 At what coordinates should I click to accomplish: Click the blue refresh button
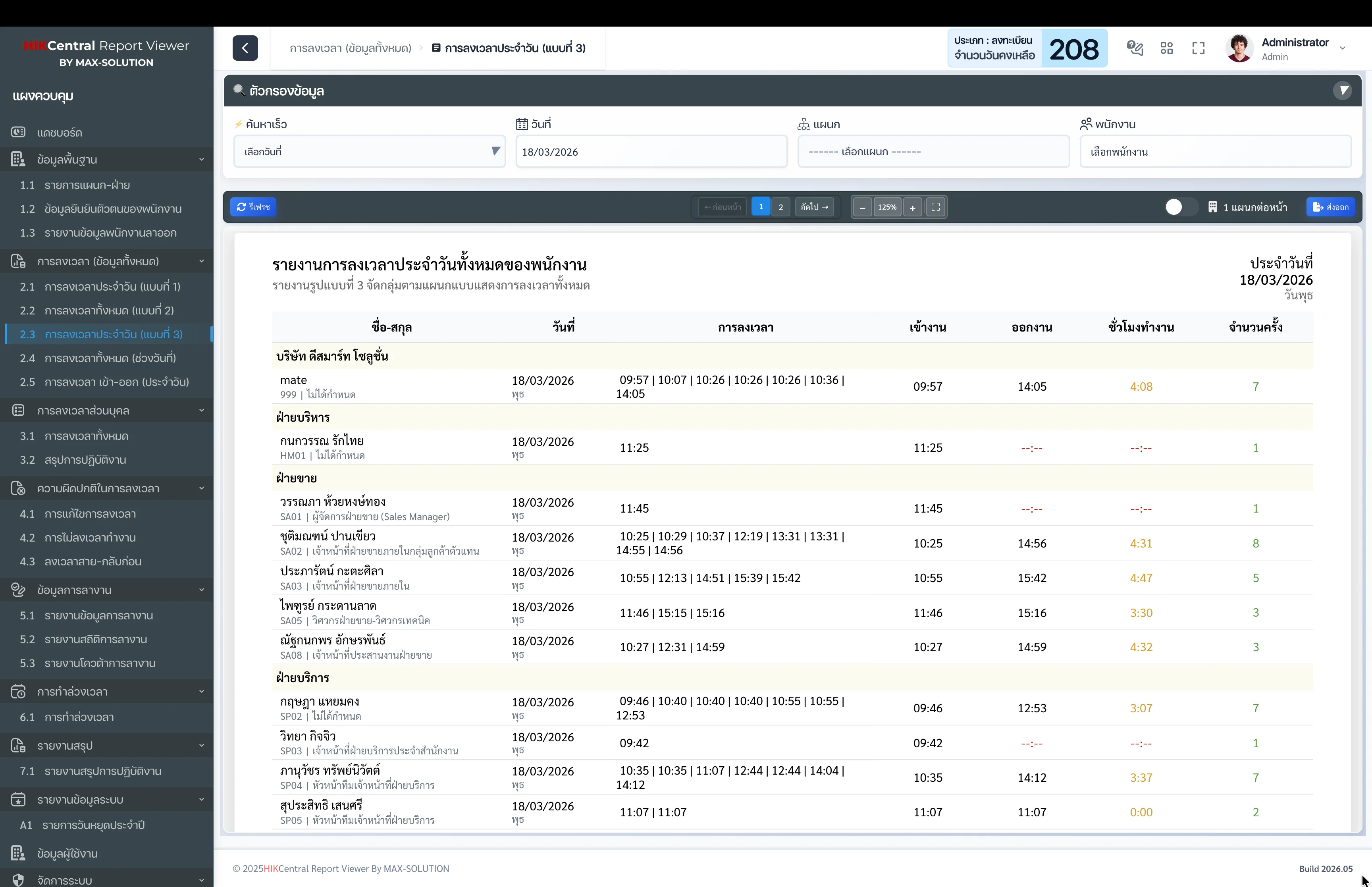tap(253, 207)
